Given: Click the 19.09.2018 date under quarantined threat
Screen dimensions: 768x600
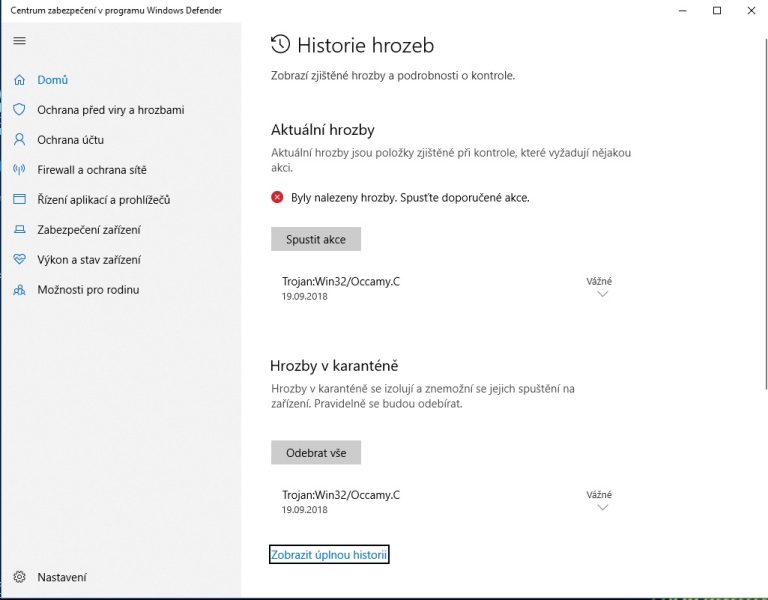Looking at the screenshot, I should 305,509.
